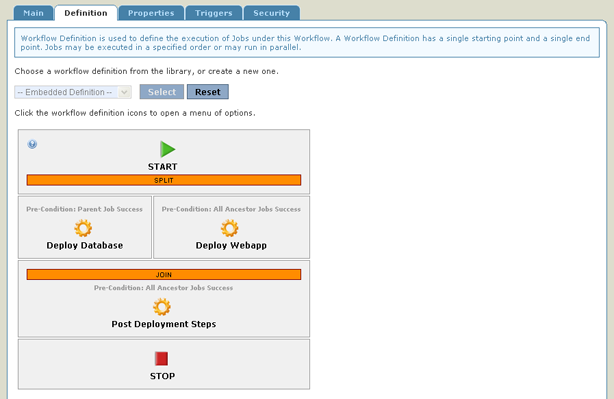Click the red STOP square icon
The image size is (614, 399).
(x=161, y=358)
